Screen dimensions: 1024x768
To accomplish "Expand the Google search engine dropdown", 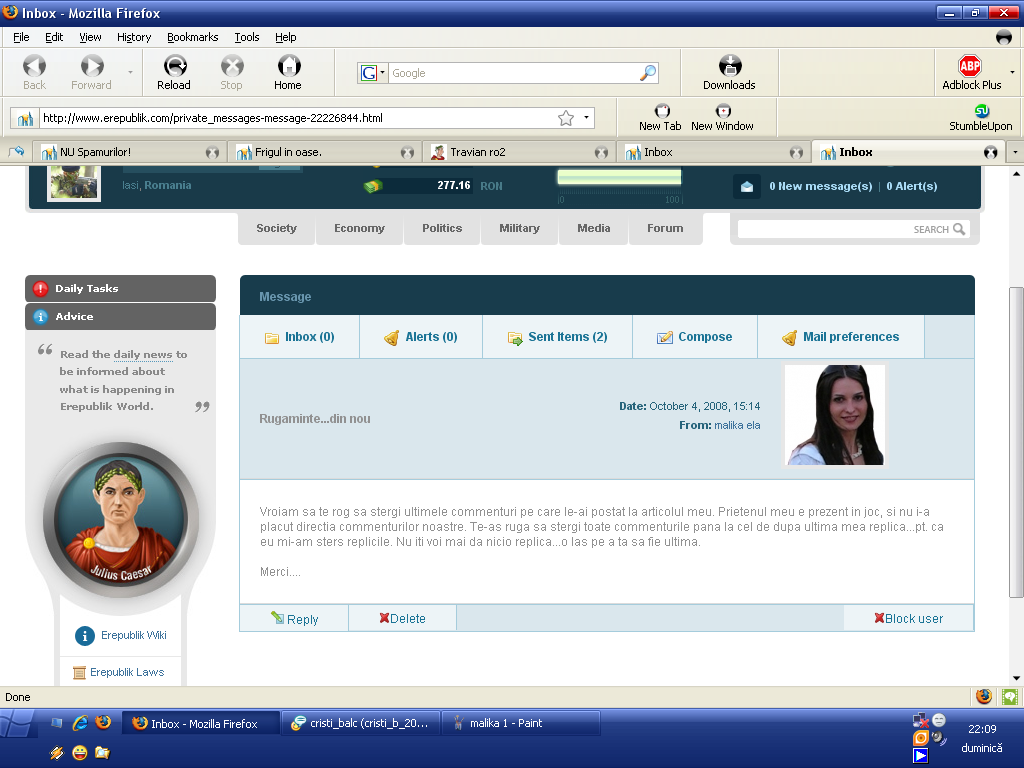I will [373, 73].
